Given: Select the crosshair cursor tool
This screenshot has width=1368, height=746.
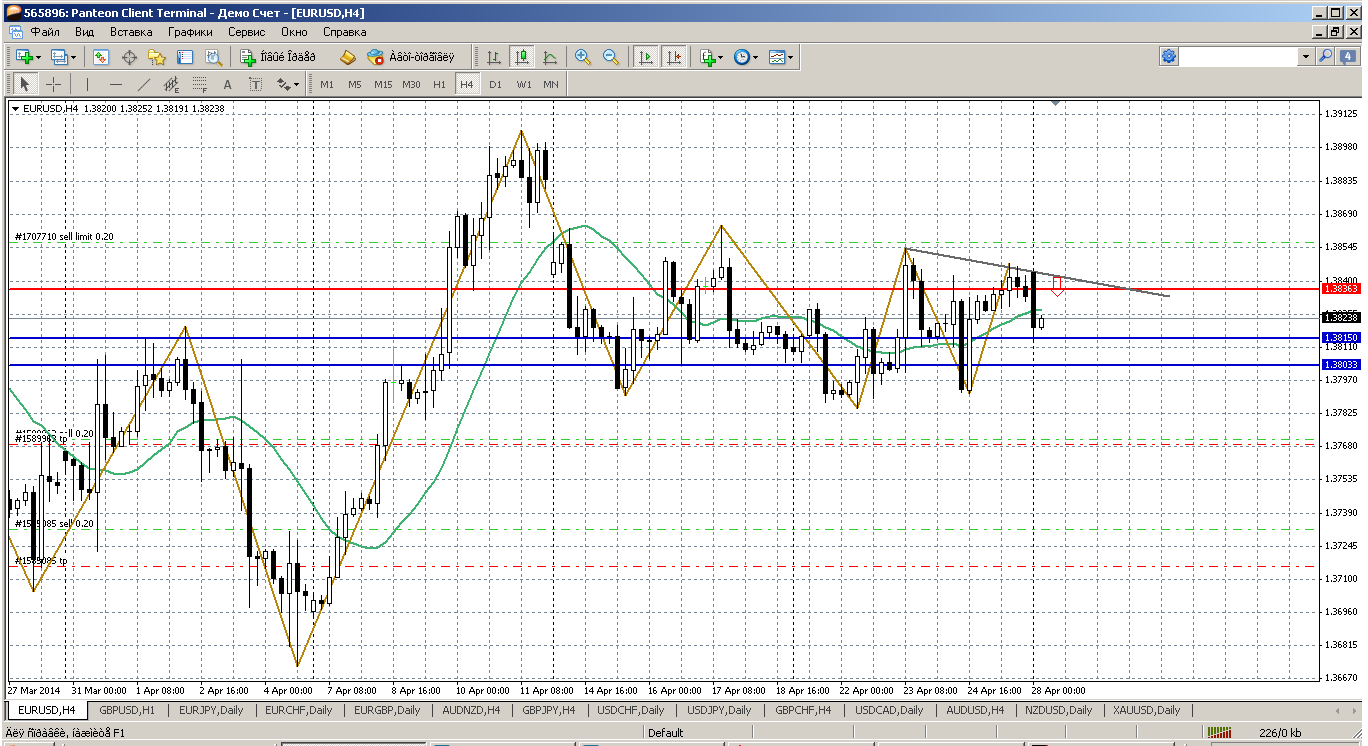Looking at the screenshot, I should pos(53,84).
